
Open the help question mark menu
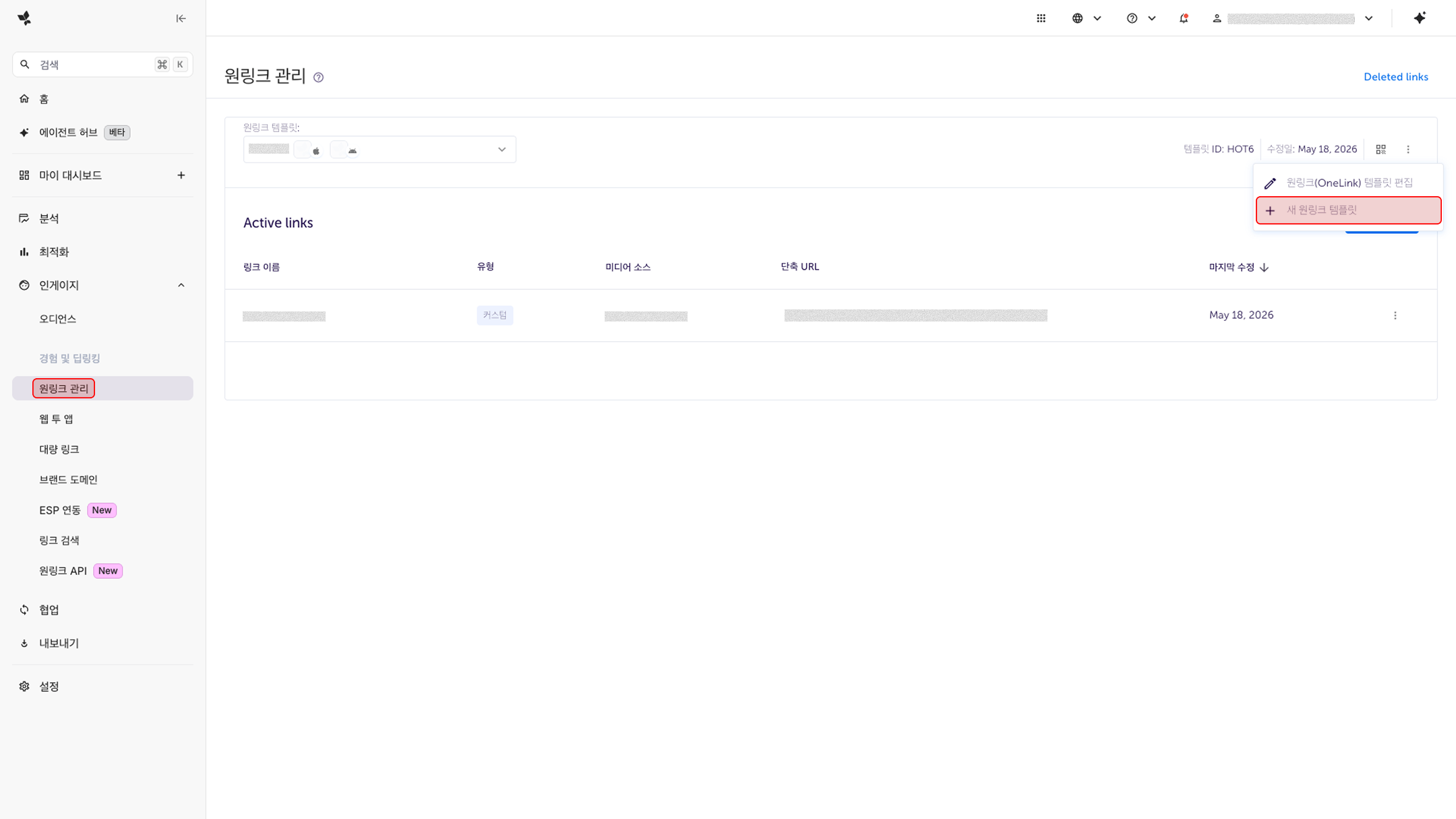[x=1141, y=18]
